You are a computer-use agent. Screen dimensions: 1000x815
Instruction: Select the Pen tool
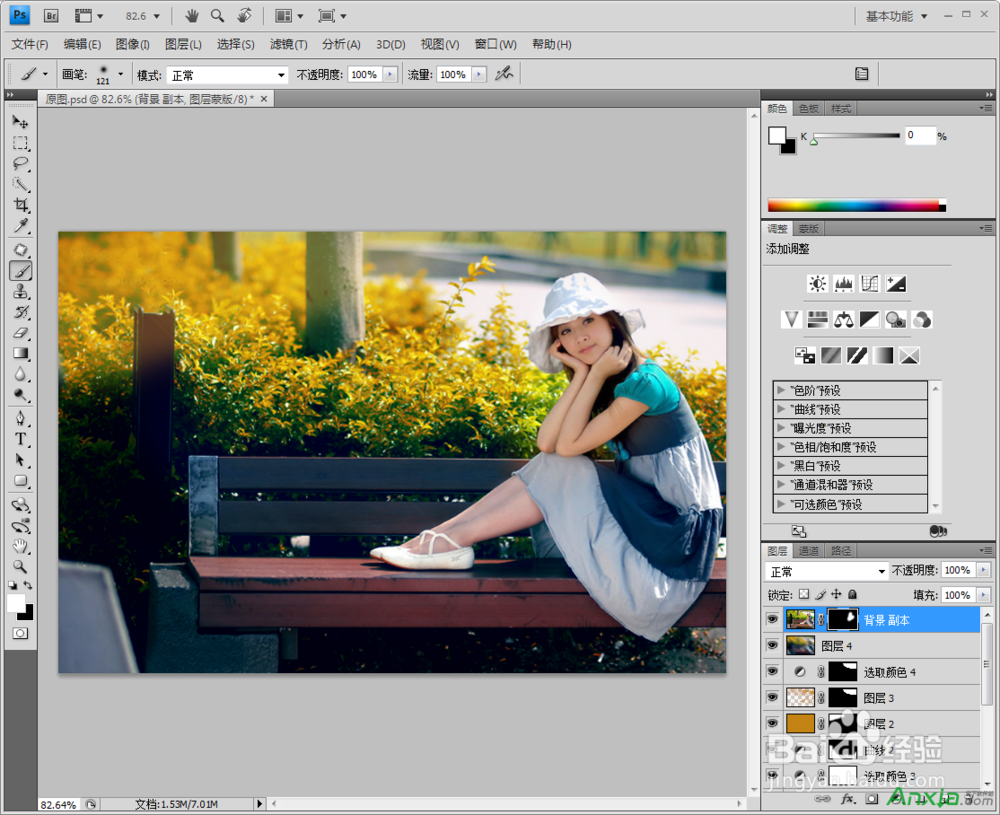coord(20,418)
